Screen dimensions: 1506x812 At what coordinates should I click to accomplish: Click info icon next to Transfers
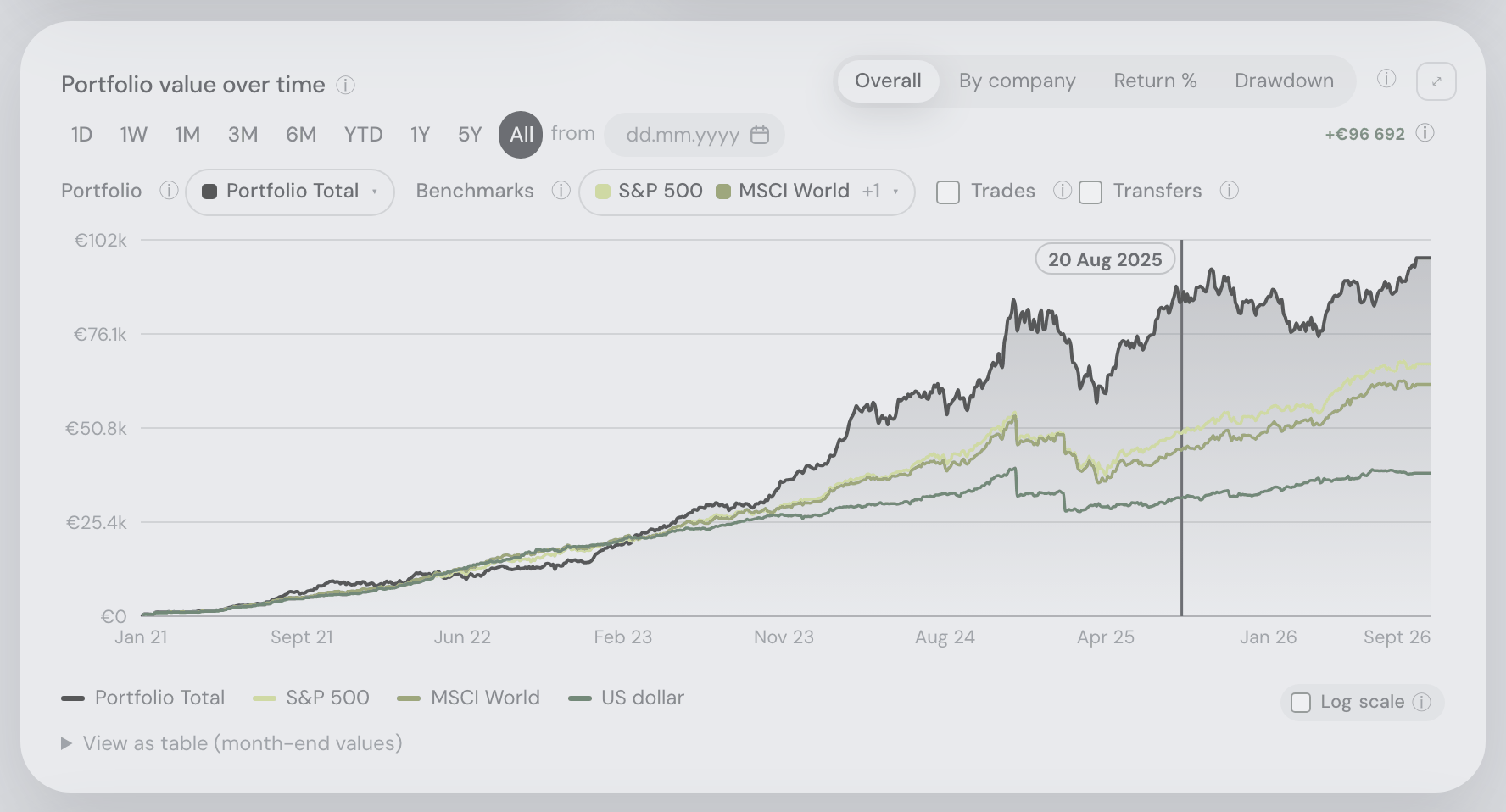pyautogui.click(x=1229, y=190)
